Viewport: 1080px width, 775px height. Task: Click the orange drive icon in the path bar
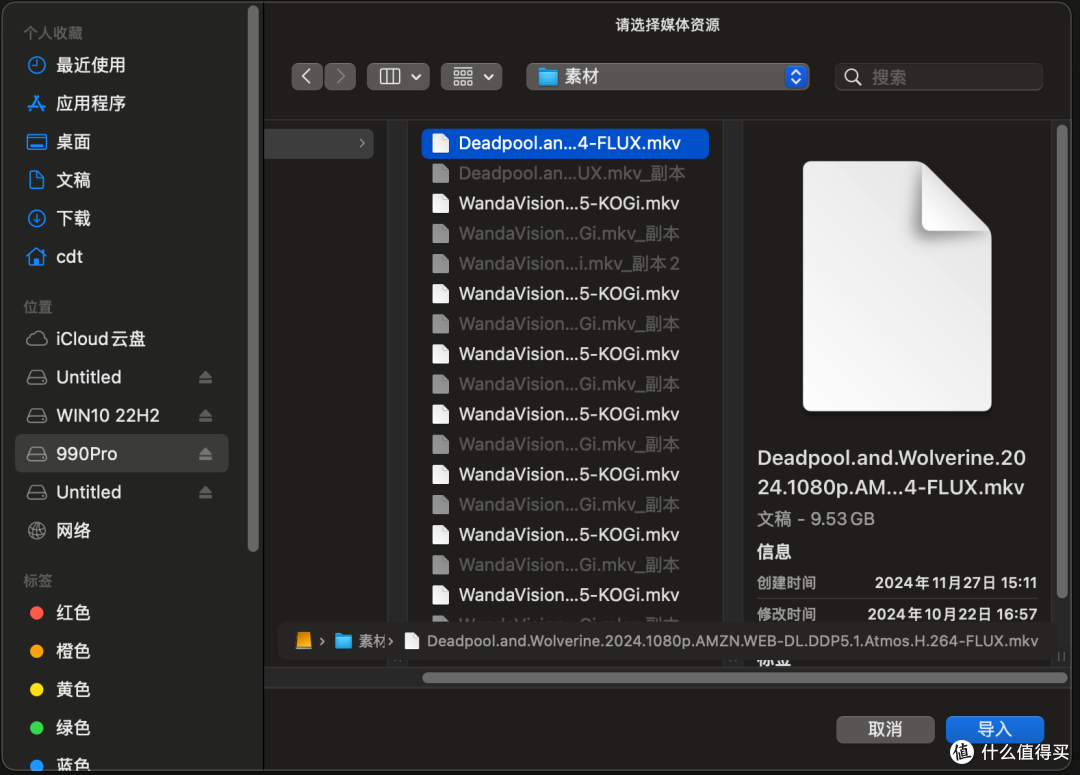(x=304, y=641)
